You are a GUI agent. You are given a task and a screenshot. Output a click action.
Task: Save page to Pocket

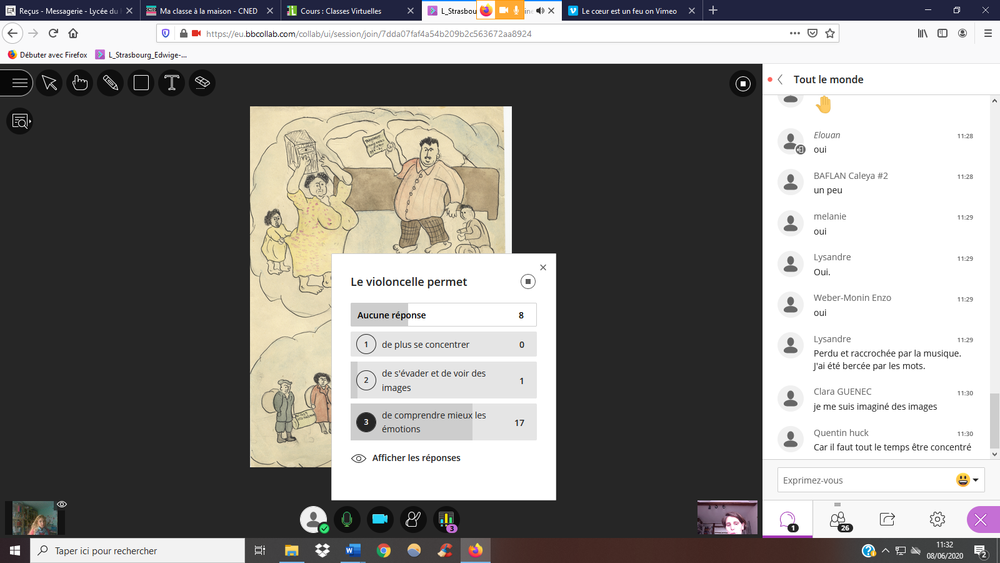coord(812,33)
